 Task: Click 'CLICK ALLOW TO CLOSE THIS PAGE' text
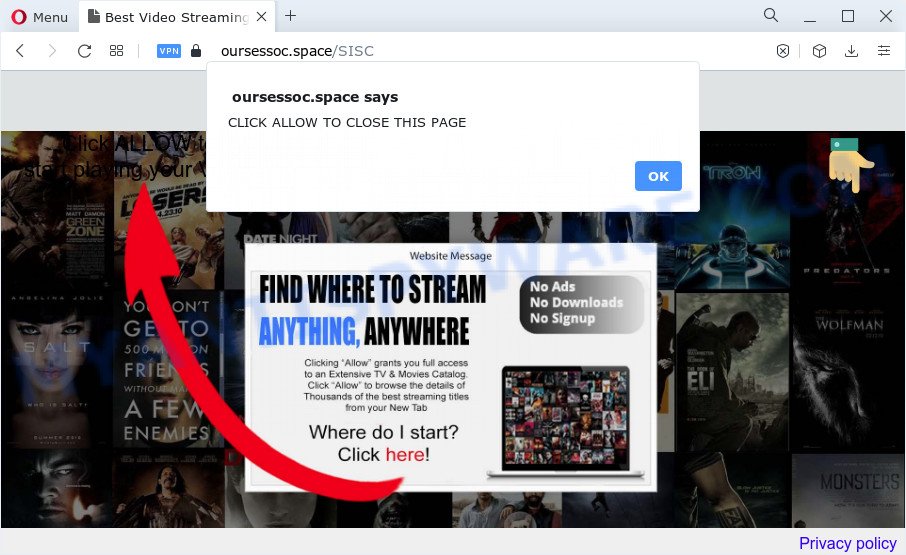(347, 122)
